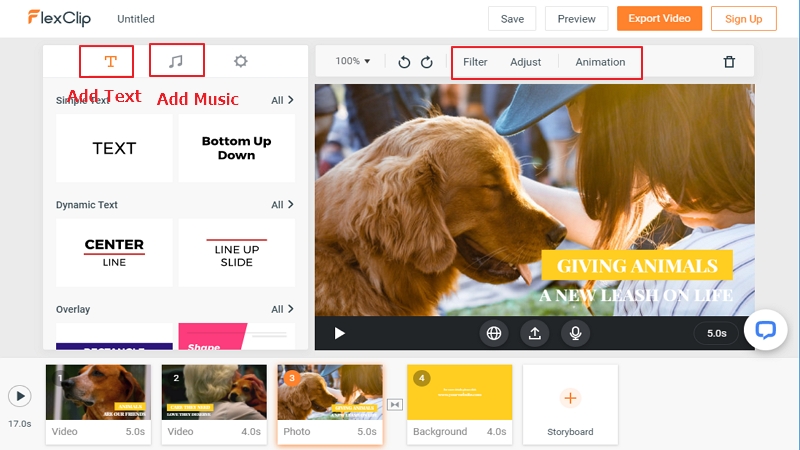The image size is (800, 450).
Task: Select the plain TEXT style
Action: coord(114,148)
